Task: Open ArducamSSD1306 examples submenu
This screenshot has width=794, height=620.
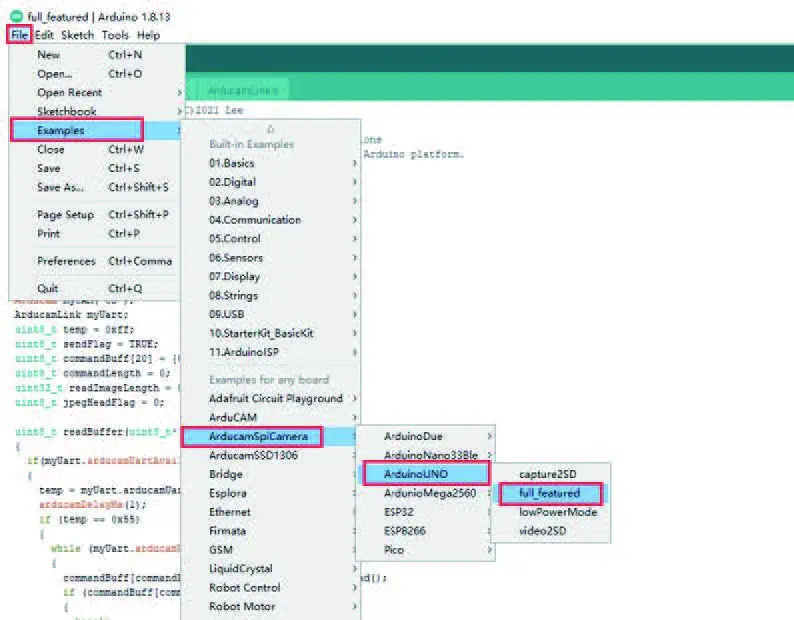Action: pos(271,455)
